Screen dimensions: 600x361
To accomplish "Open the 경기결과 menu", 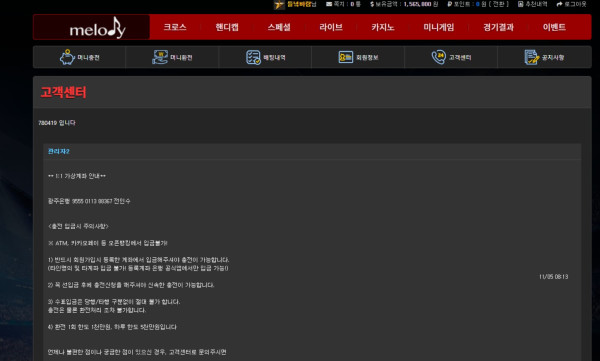I will tap(498, 27).
